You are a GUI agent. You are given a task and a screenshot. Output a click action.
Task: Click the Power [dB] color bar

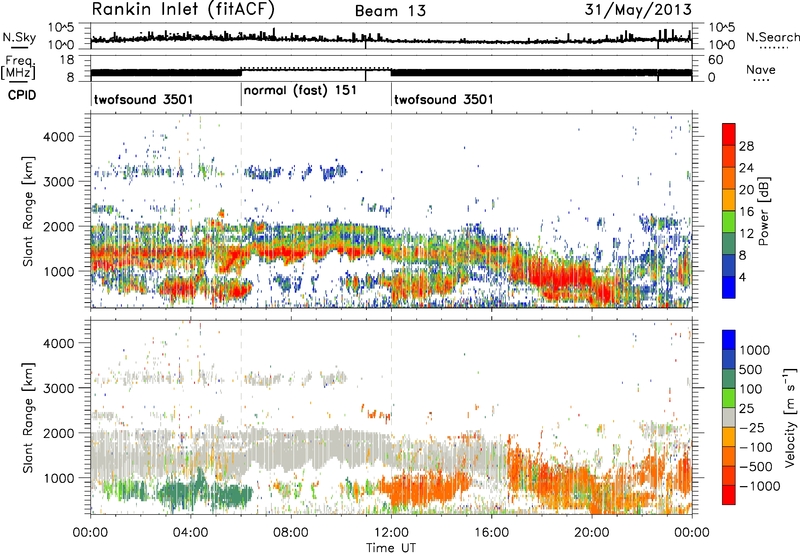click(x=729, y=210)
